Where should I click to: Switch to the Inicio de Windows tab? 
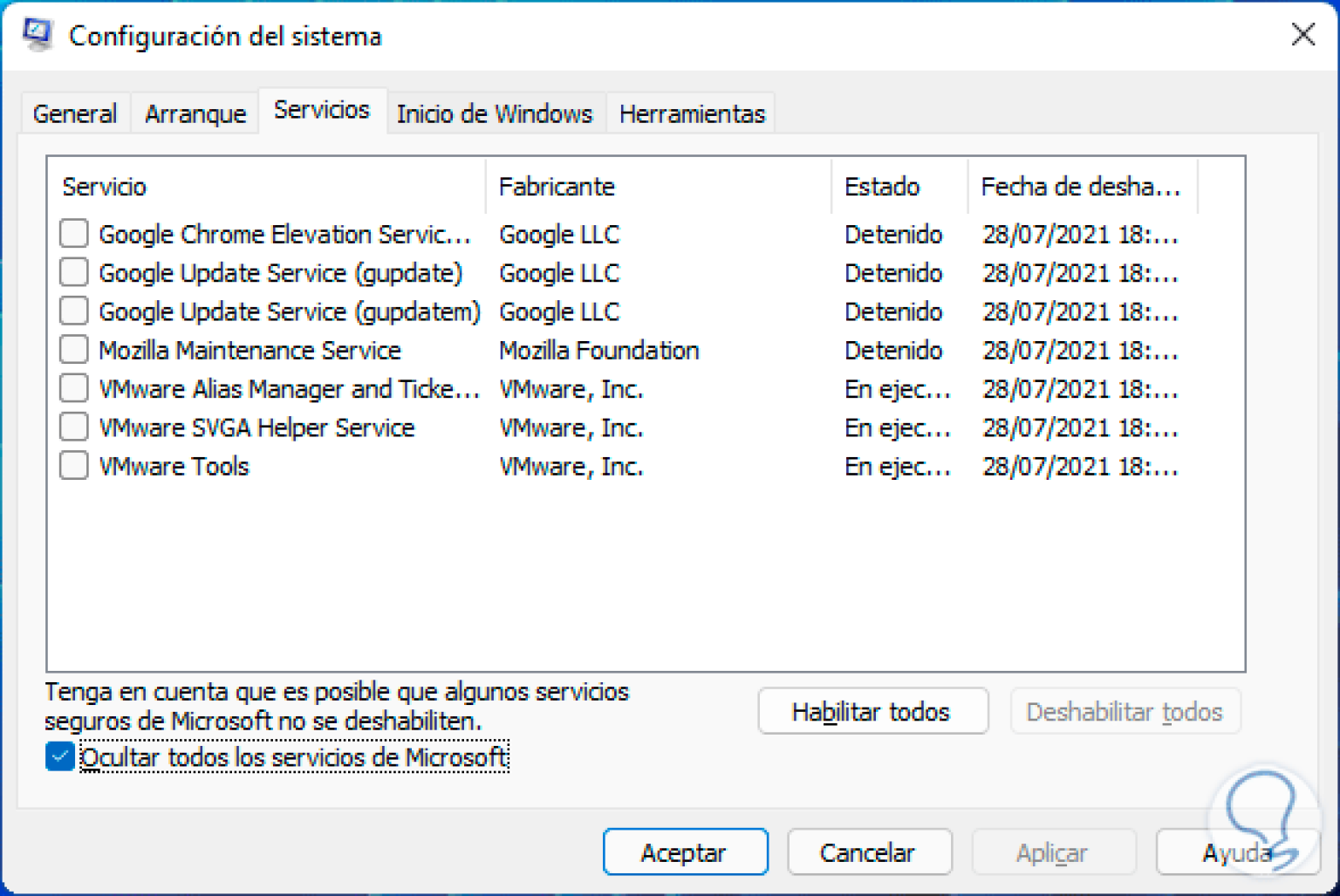494,113
